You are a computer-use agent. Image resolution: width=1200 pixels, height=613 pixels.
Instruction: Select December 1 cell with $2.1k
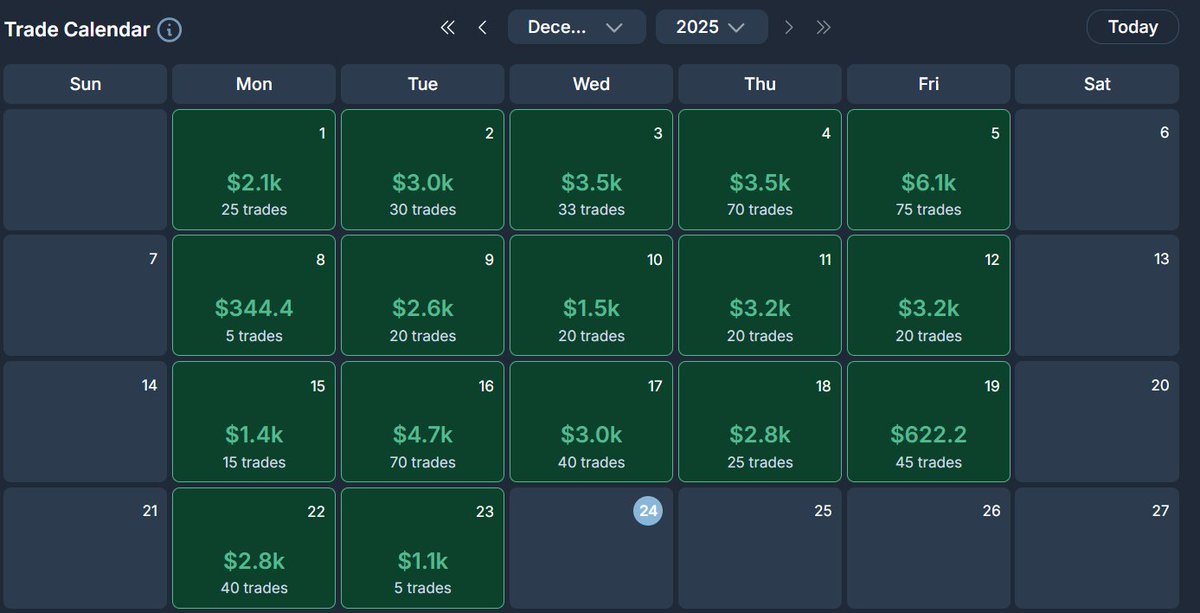point(254,170)
